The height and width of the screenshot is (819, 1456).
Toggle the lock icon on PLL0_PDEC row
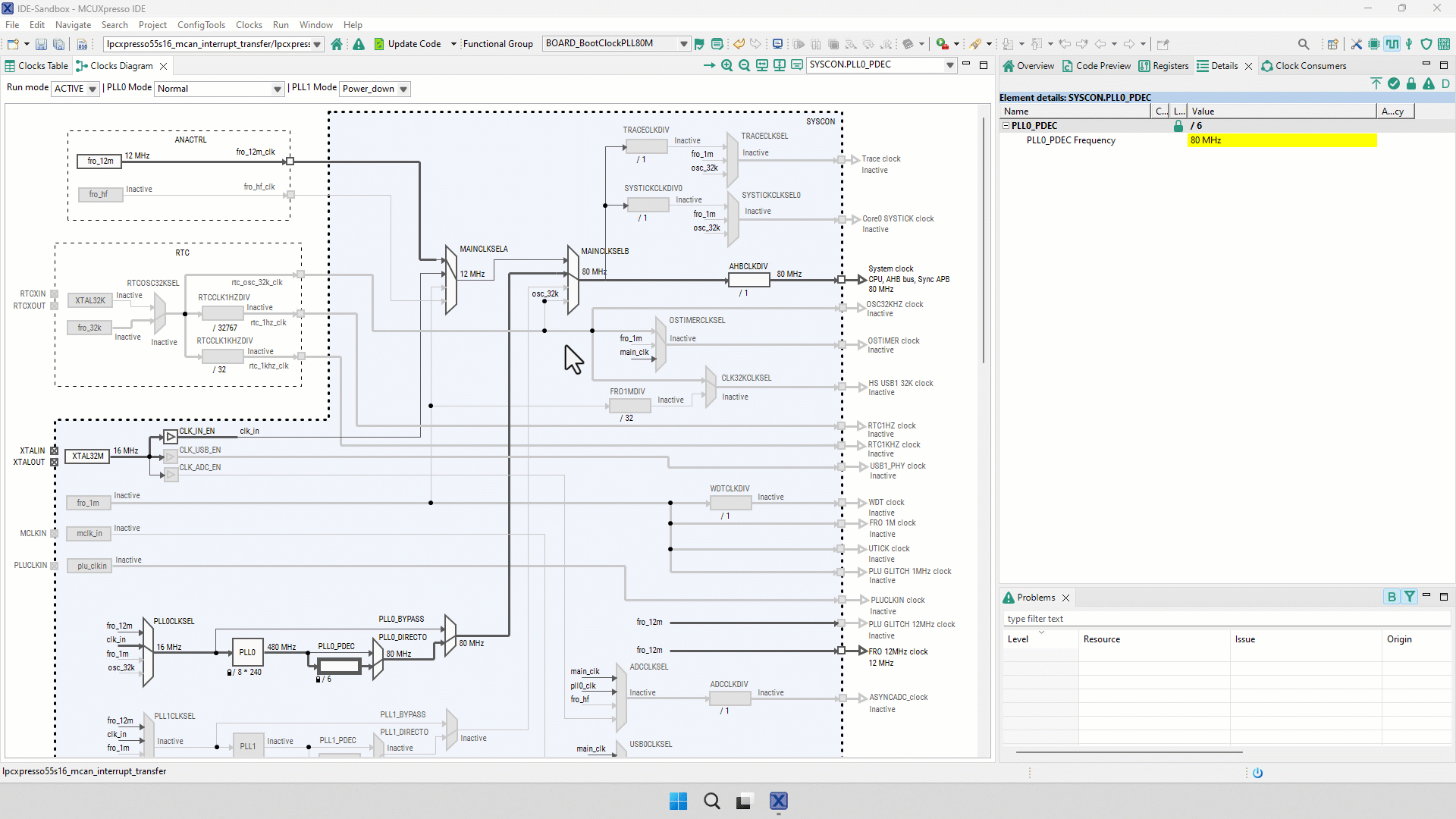[1178, 125]
